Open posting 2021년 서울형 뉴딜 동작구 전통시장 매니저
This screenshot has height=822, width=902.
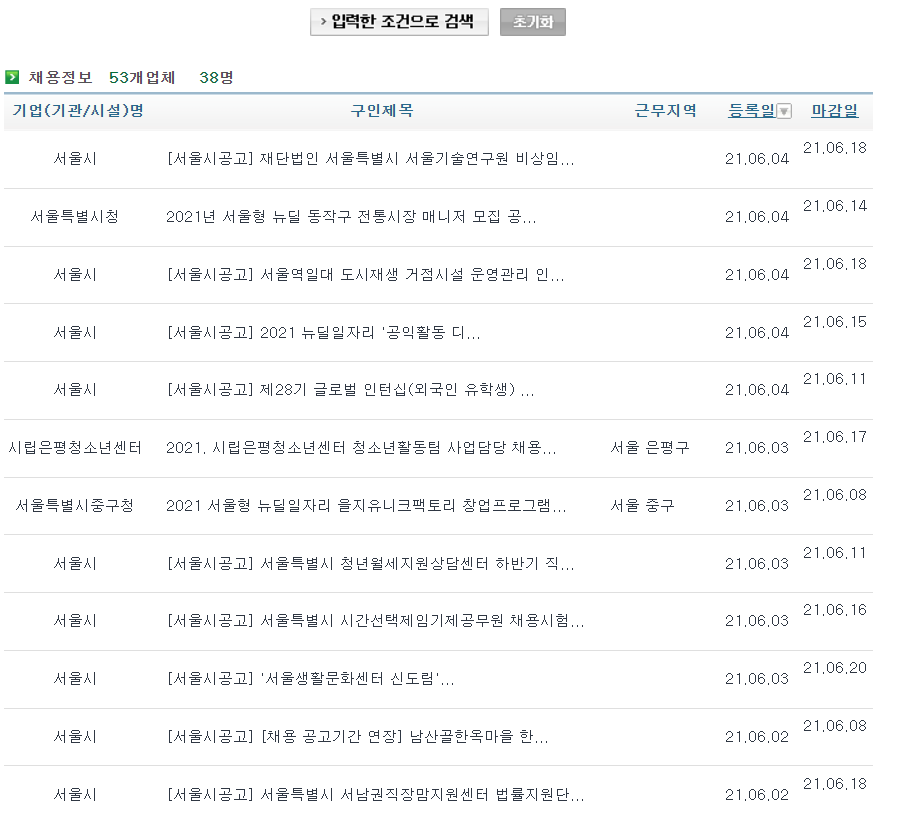351,217
